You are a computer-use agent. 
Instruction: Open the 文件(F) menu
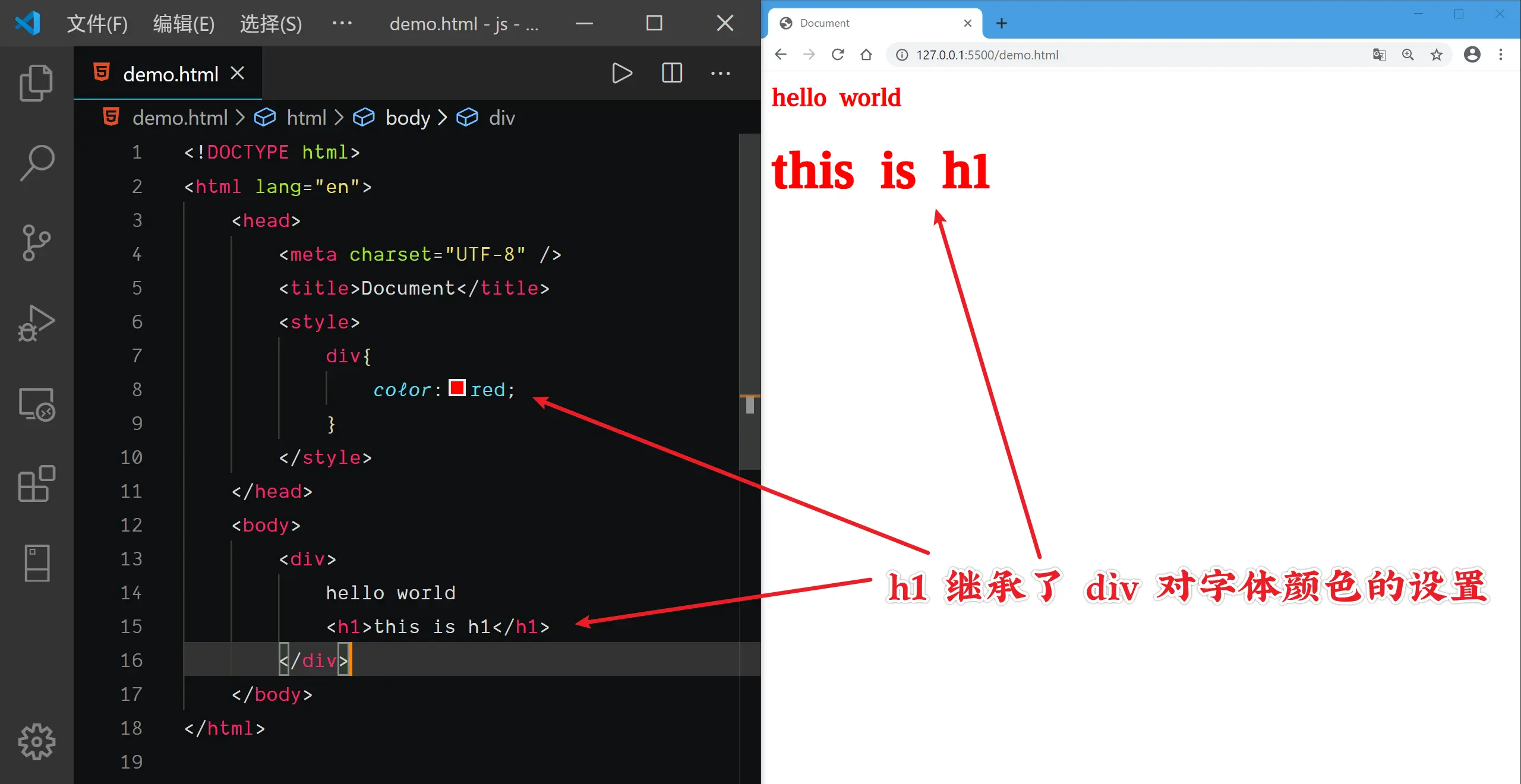tap(97, 24)
